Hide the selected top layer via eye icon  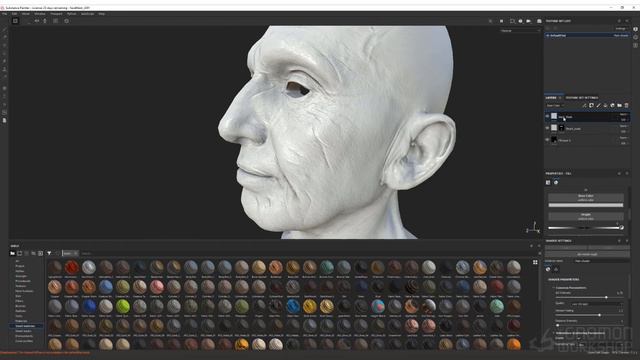coord(547,116)
